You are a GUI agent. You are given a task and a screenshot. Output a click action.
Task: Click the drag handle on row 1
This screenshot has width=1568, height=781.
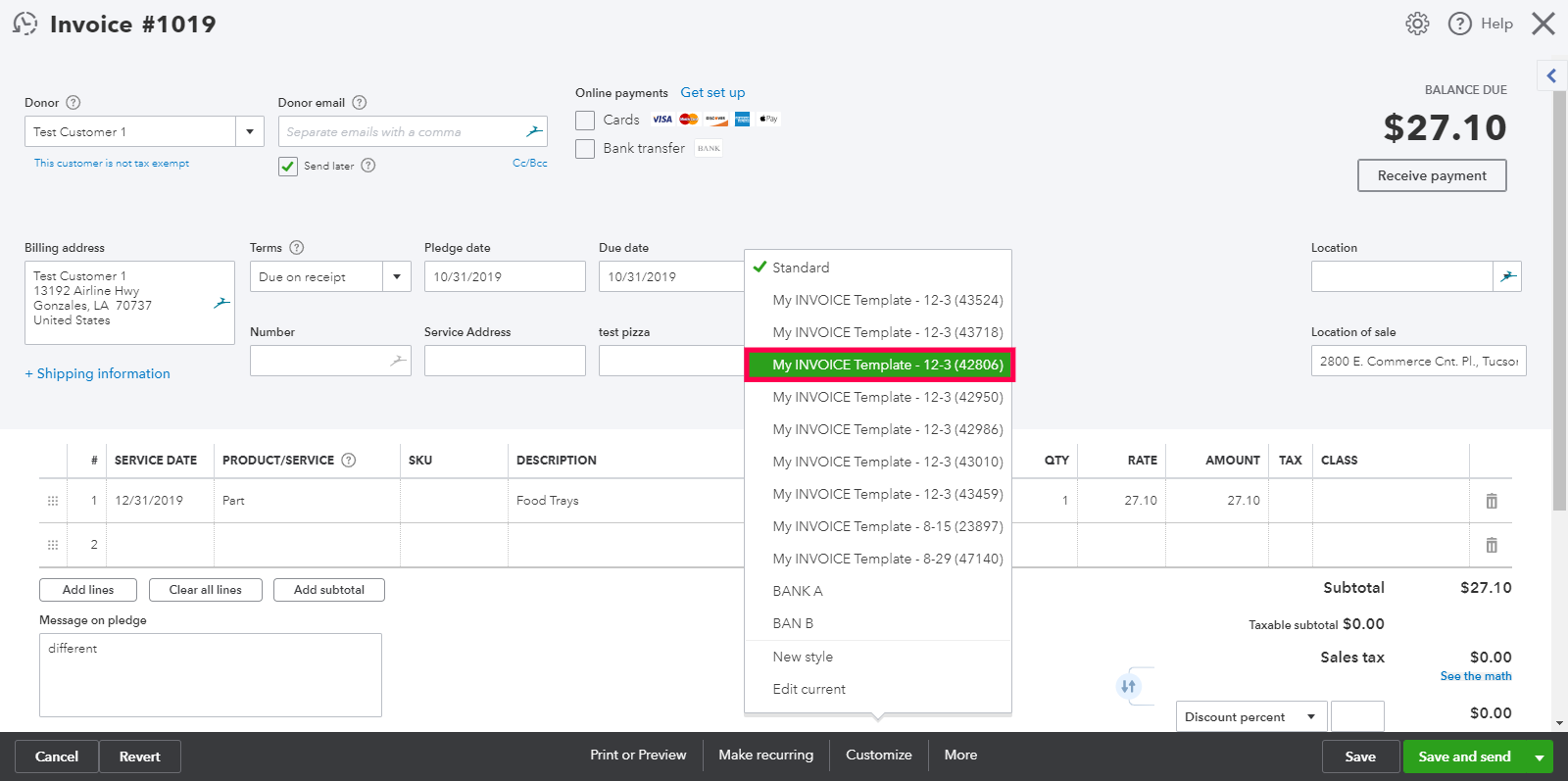pos(53,501)
